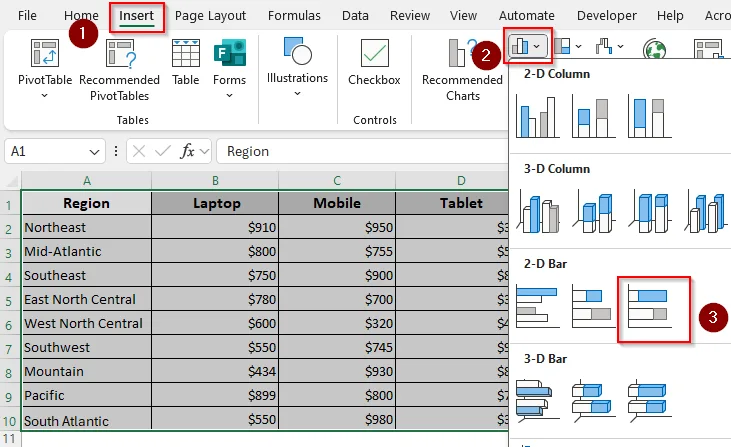Viewport: 731px width, 447px height.
Task: Open Recommended PivotTables
Action: (119, 70)
